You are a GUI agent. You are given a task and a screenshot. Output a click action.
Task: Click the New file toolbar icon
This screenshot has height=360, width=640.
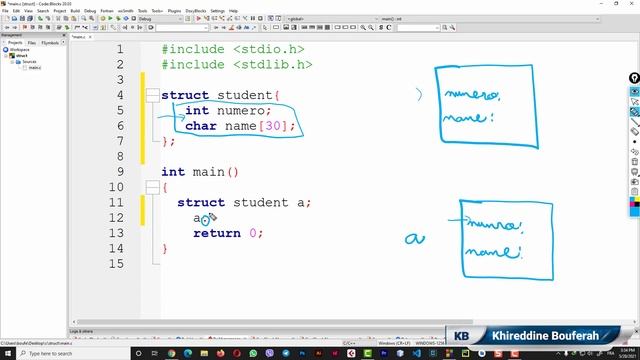click(x=7, y=19)
